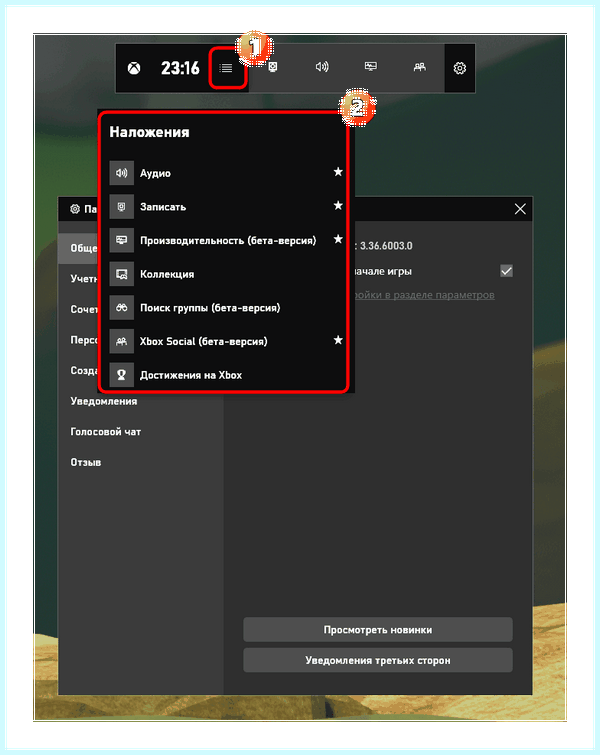This screenshot has width=600, height=755.
Task: Click the version number 3.36.6003.0
Action: [386, 246]
